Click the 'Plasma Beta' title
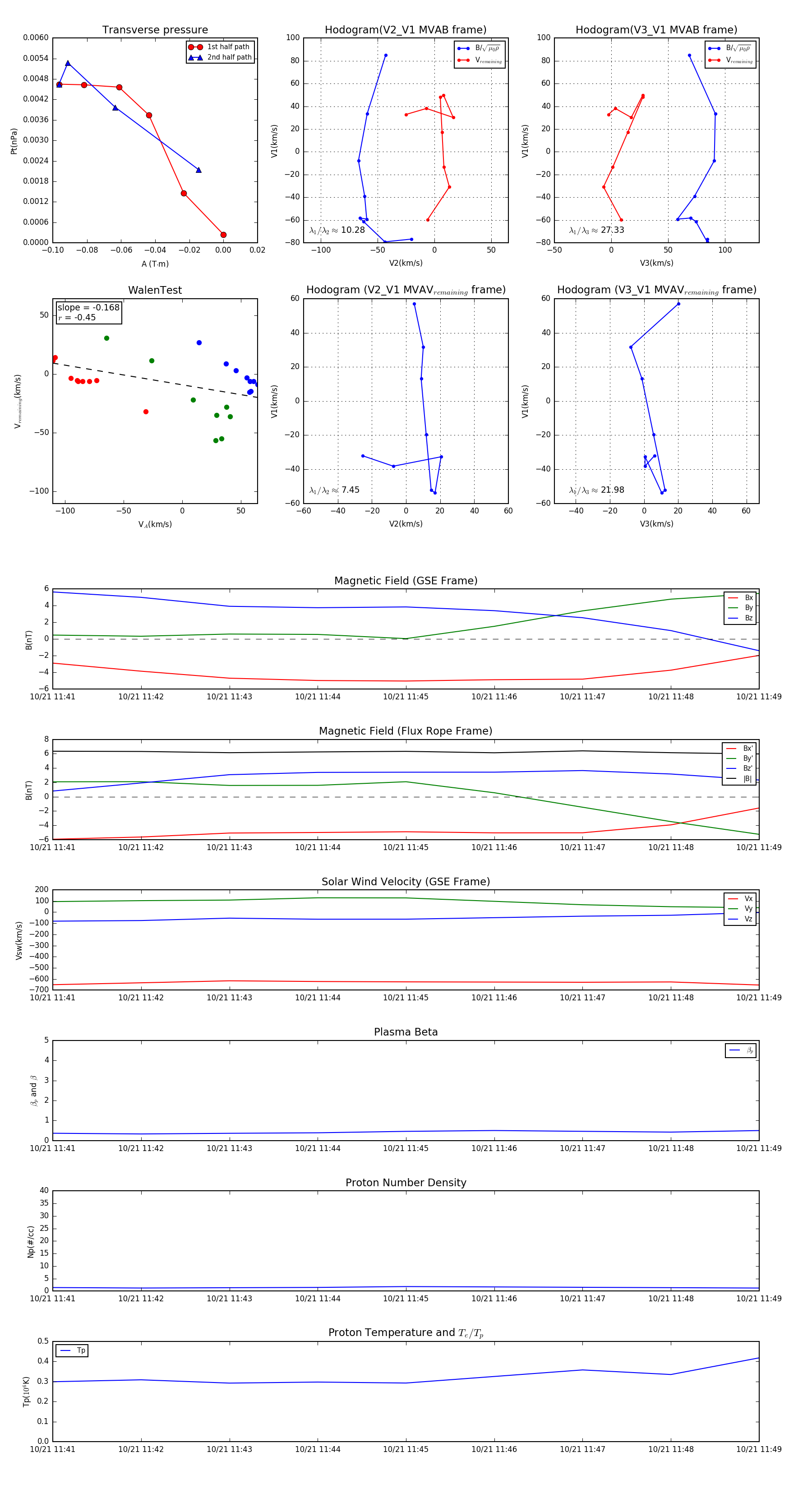Image resolution: width=812 pixels, height=1489 pixels. point(406,1032)
